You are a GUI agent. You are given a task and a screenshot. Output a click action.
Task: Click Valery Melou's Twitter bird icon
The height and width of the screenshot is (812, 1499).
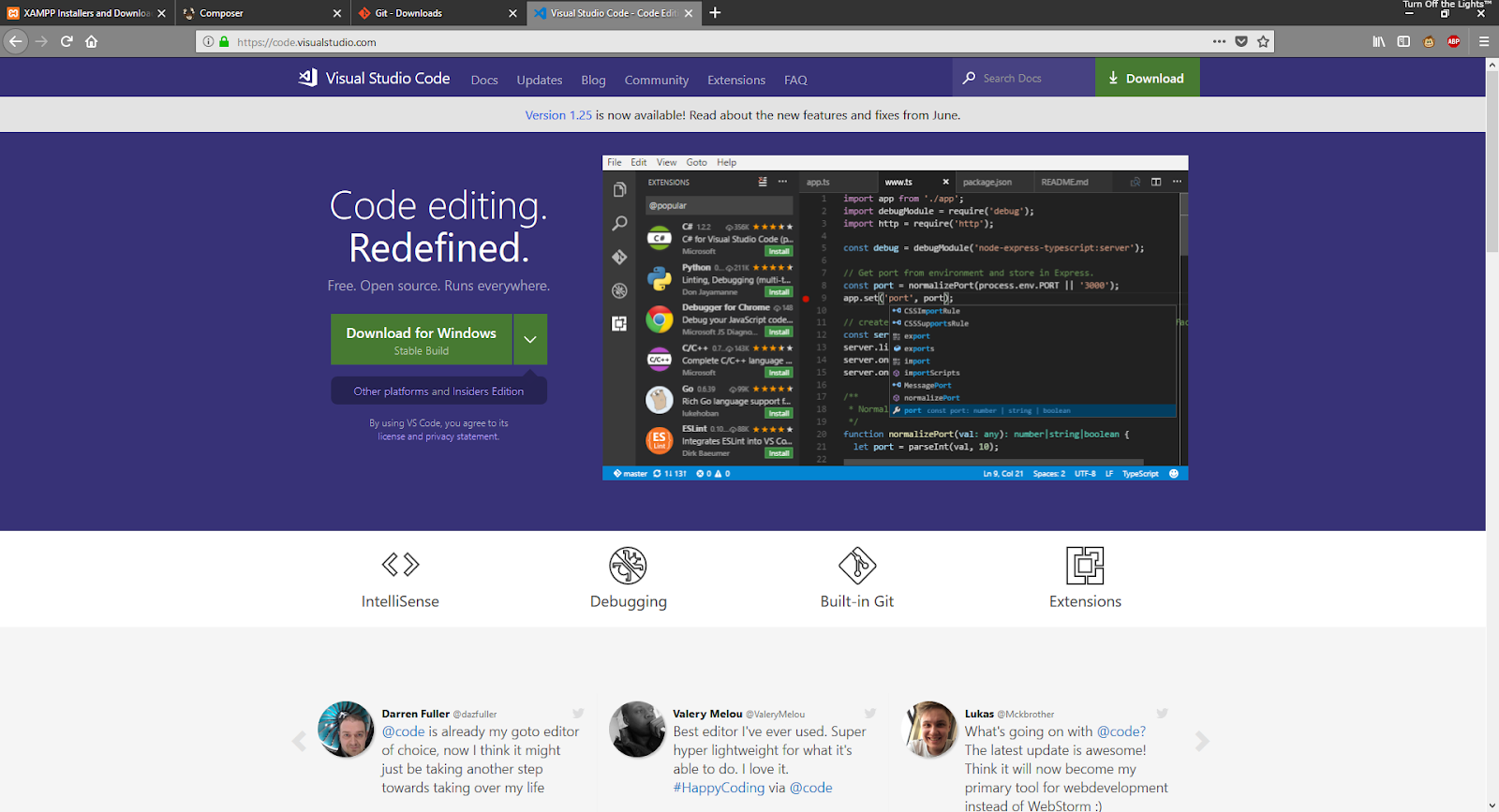(870, 714)
